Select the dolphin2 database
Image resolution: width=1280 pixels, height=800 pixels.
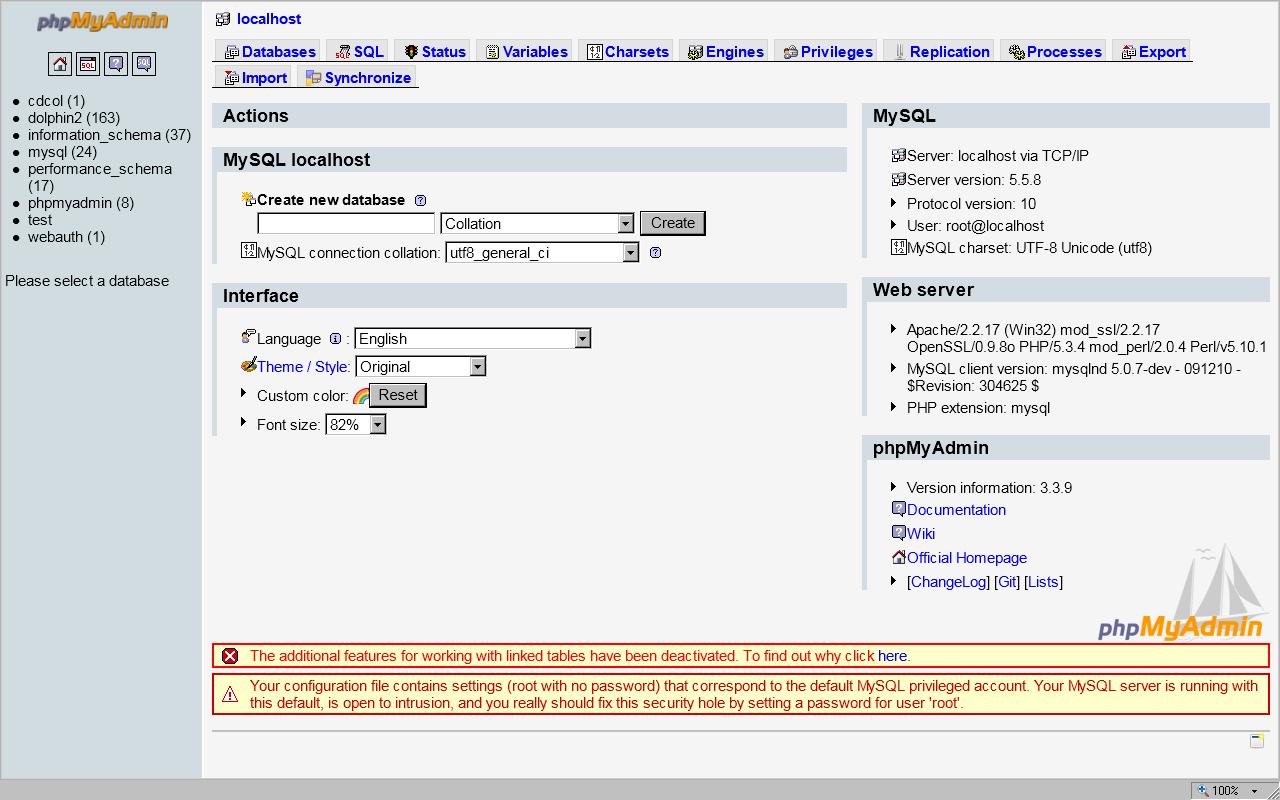[x=74, y=118]
